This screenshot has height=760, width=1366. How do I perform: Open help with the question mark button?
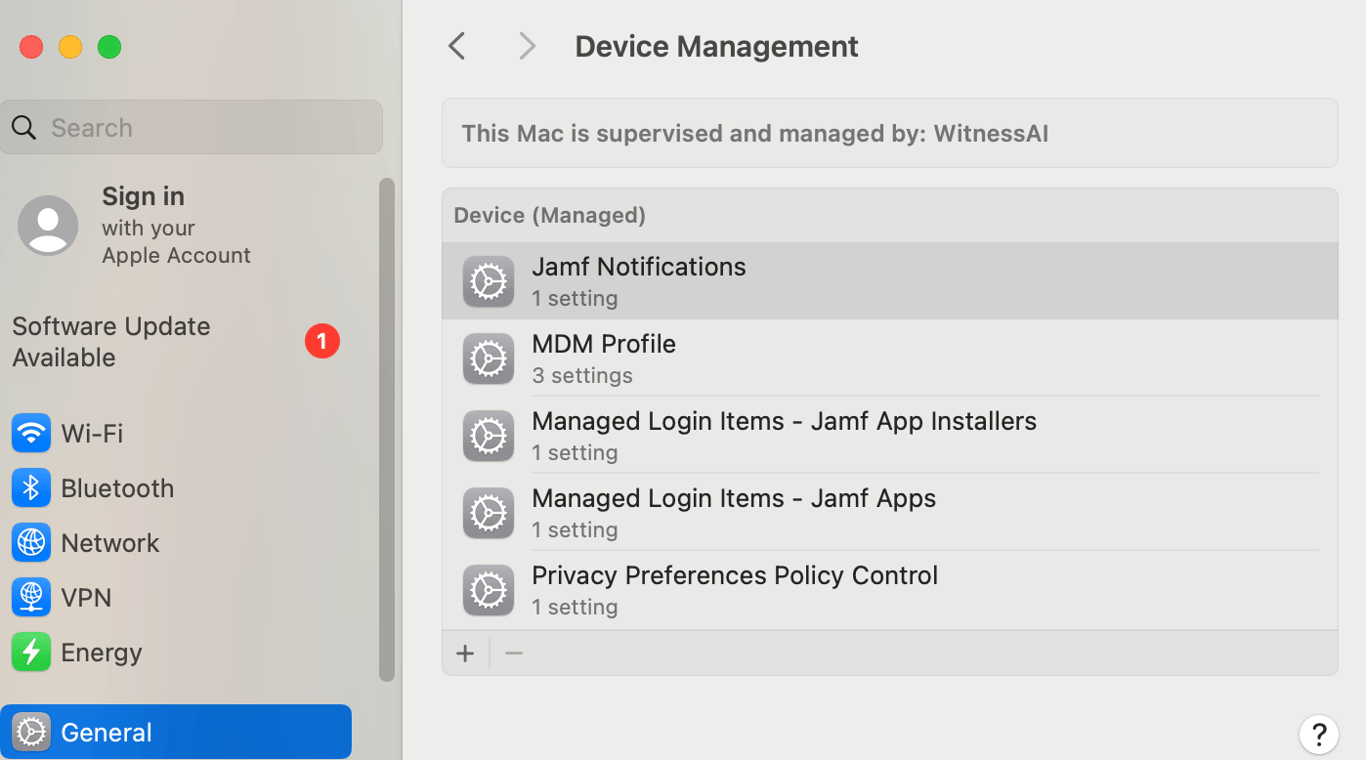tap(1319, 734)
